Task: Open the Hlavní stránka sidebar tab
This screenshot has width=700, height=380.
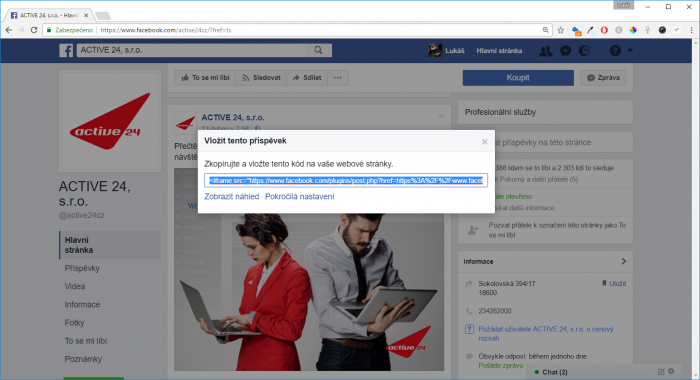Action: point(110,245)
